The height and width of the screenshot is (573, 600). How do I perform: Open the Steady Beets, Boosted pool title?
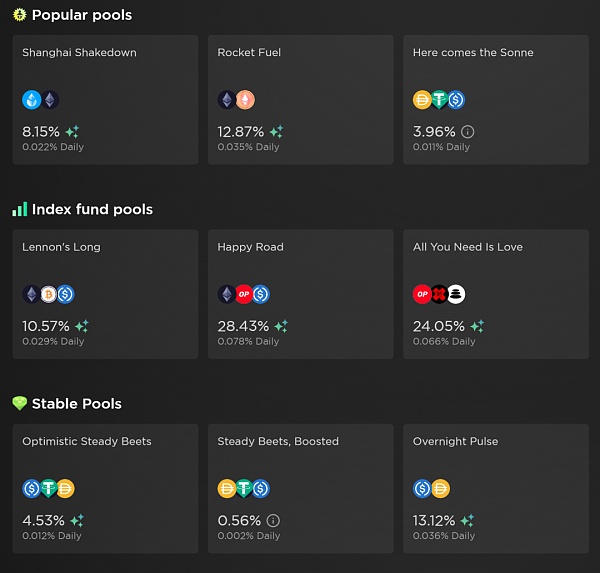278,441
